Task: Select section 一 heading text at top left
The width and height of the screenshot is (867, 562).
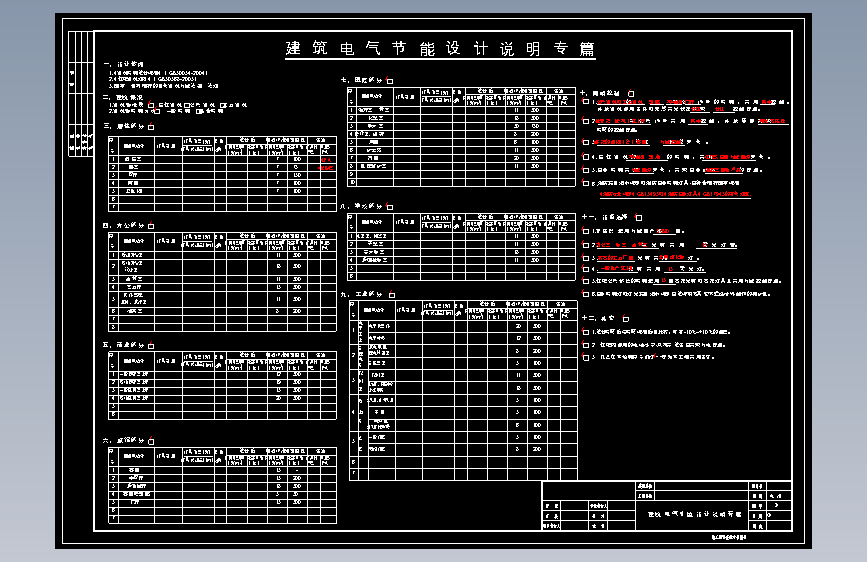Action: point(123,64)
